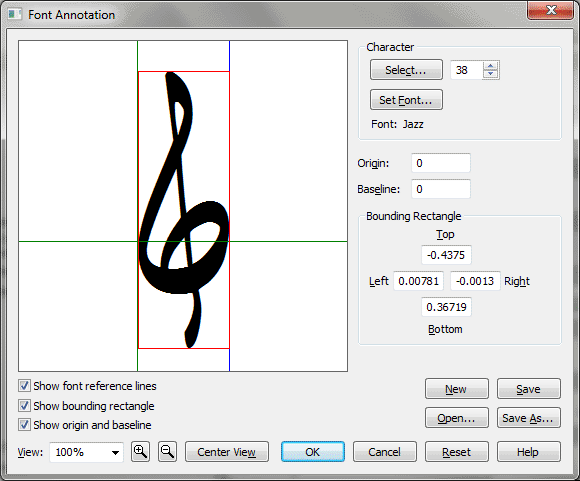Decrease character number with down spinner arrow
The image size is (580, 481).
(x=490, y=74)
